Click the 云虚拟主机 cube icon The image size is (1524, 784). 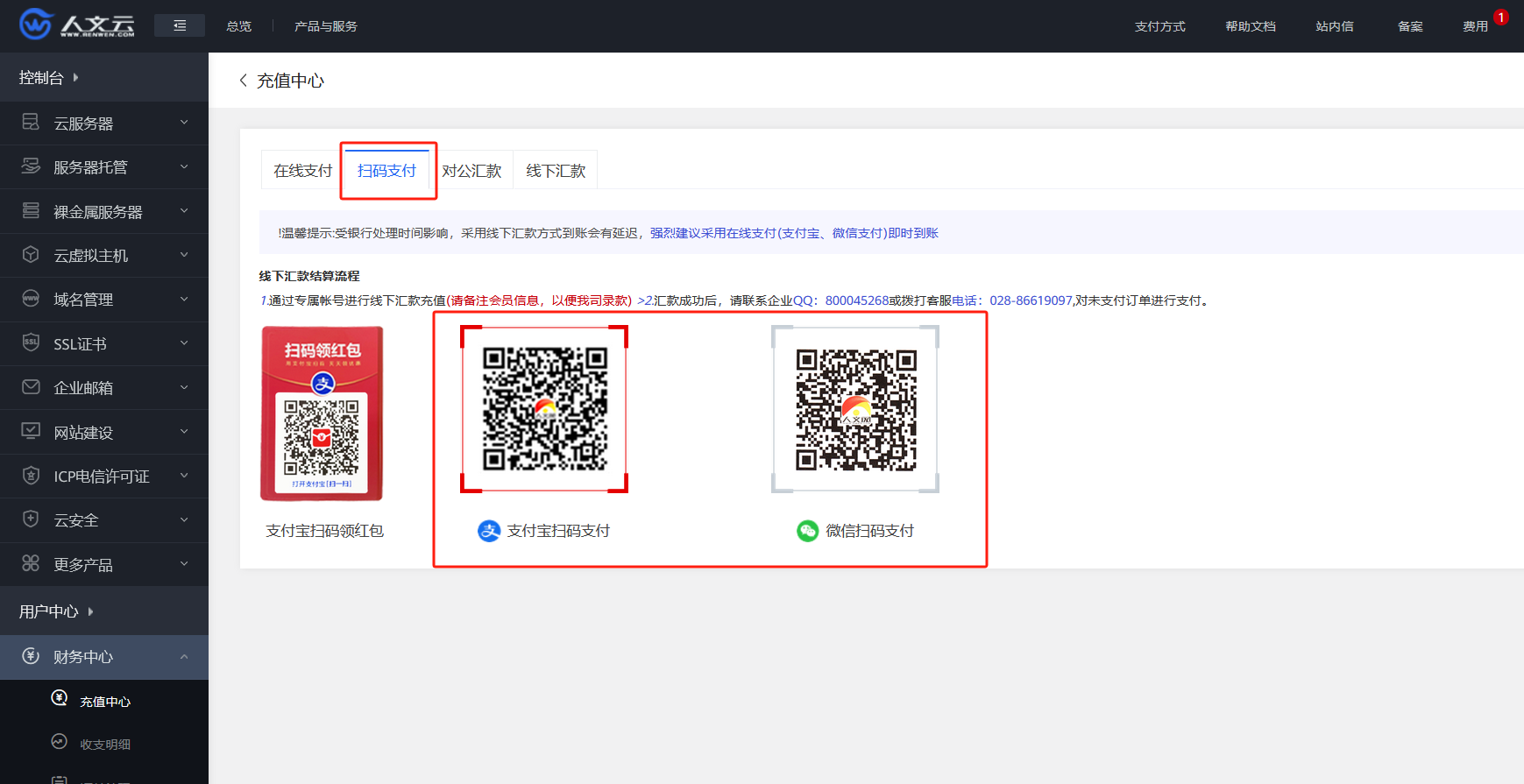[x=31, y=254]
